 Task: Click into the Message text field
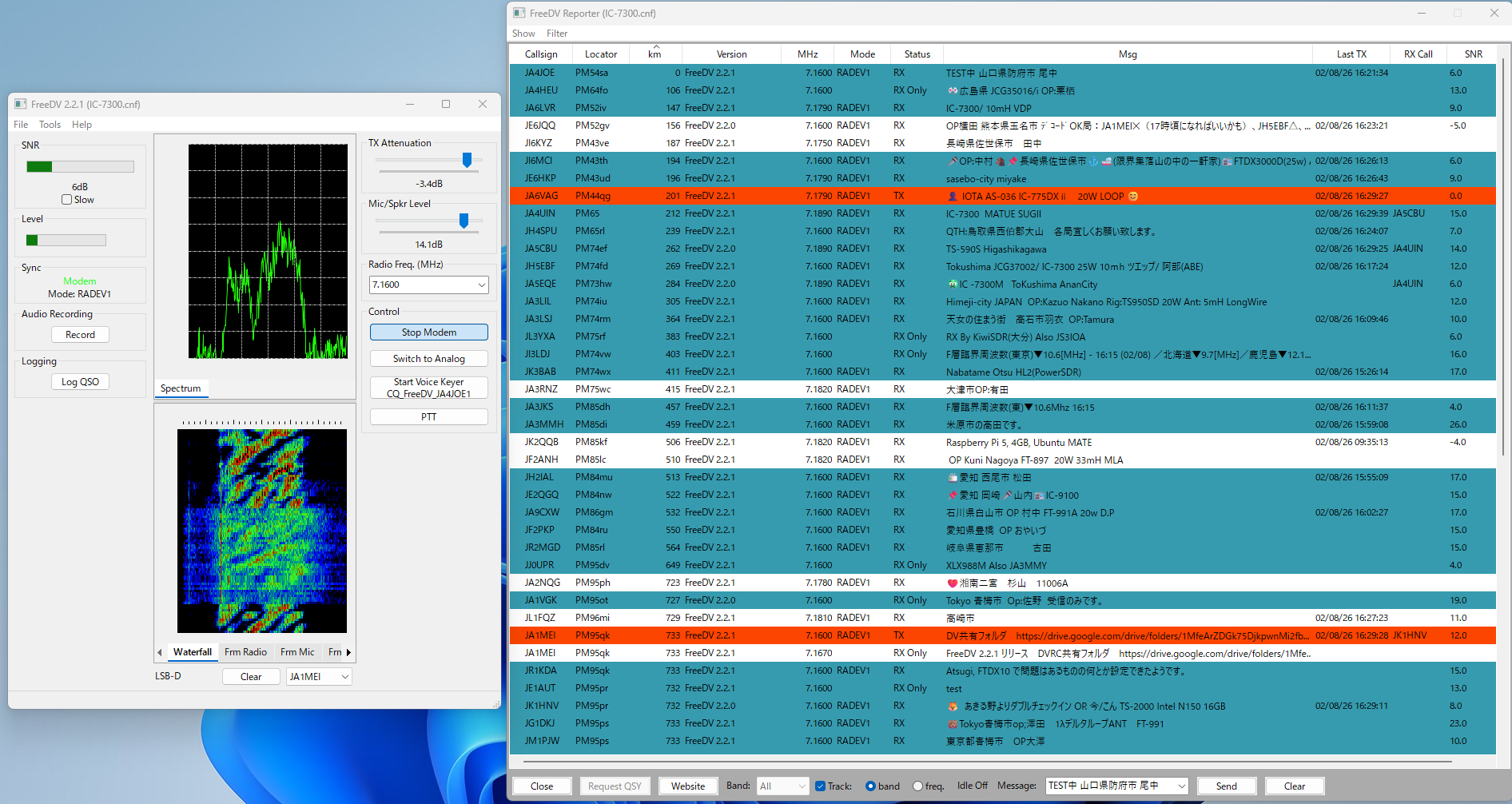coord(1110,786)
